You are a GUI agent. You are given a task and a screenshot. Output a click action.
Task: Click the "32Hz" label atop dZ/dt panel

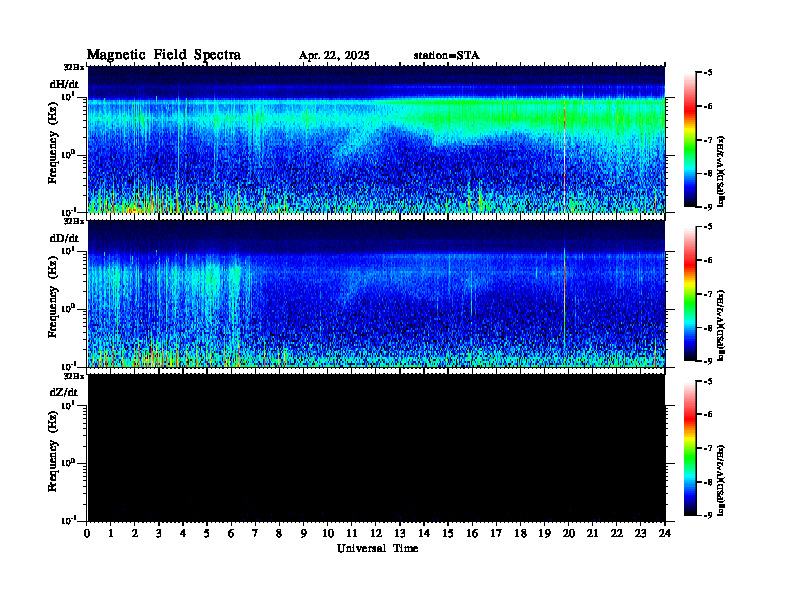(74, 376)
